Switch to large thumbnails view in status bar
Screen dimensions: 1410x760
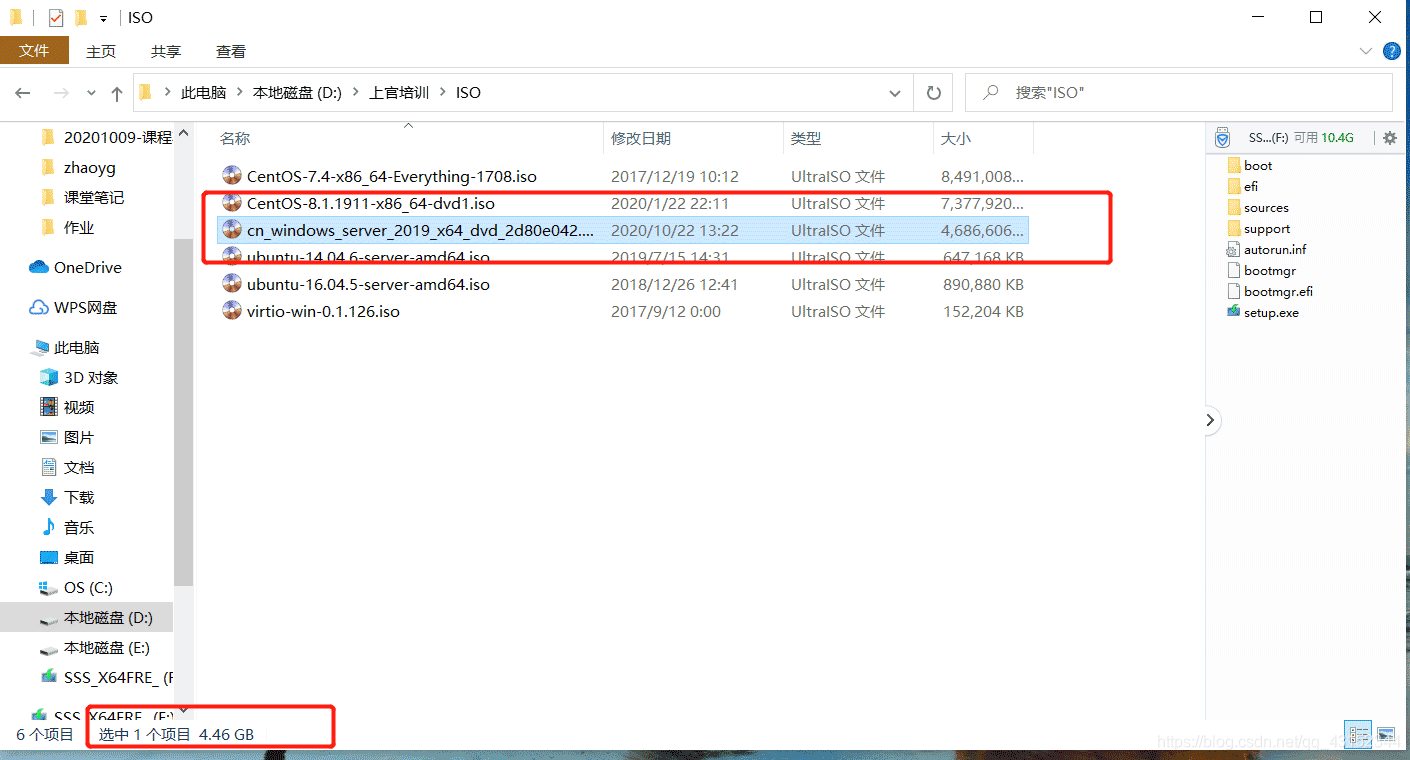[1385, 735]
